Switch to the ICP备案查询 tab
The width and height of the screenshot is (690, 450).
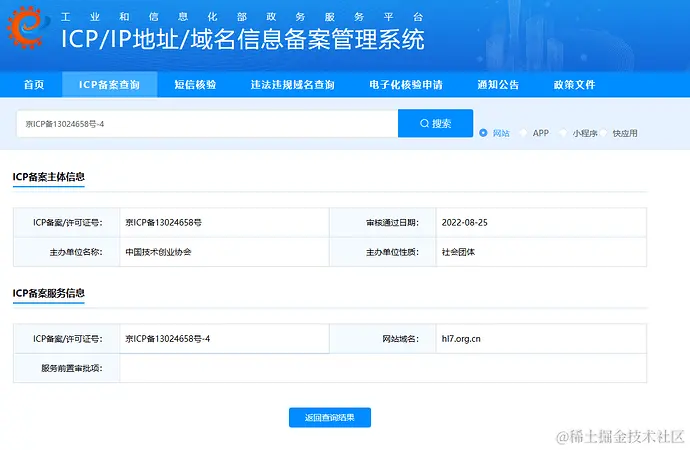[x=109, y=84]
